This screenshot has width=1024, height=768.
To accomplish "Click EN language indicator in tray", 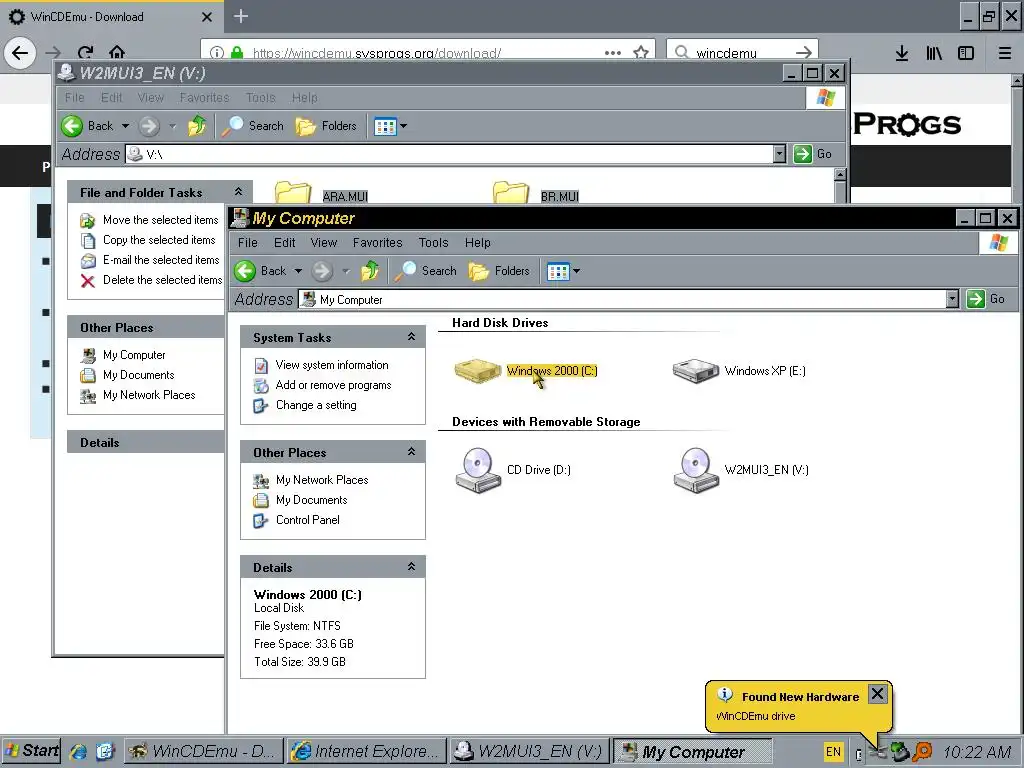I will pyautogui.click(x=833, y=752).
